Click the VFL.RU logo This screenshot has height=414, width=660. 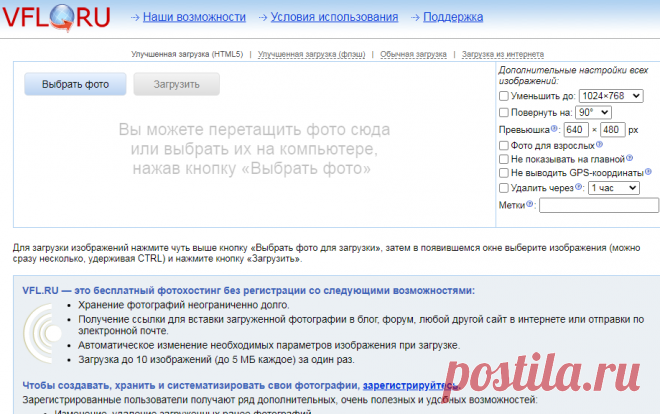coord(56,17)
